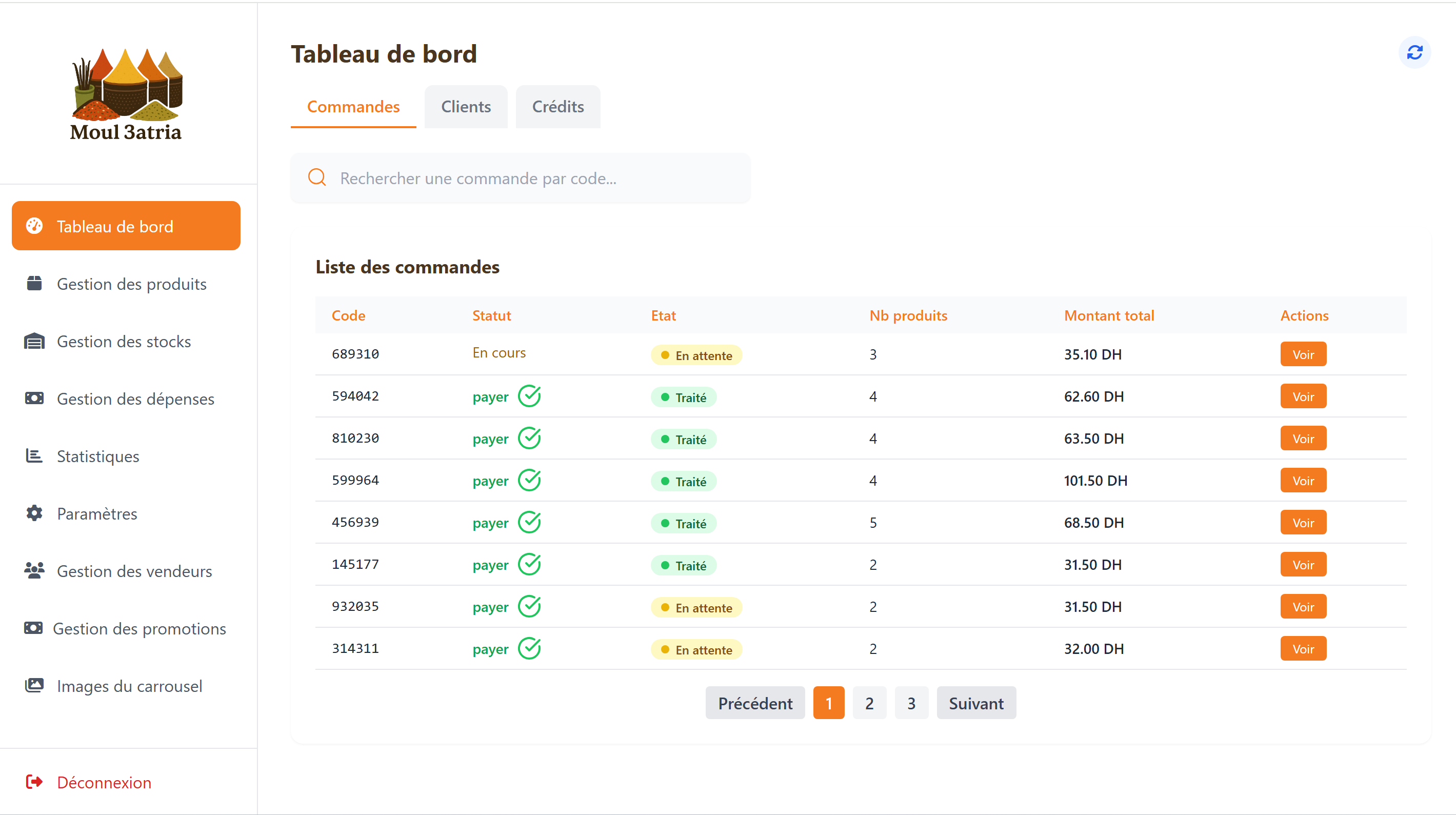The image size is (1456, 815).
Task: Click the Gestion des stocks warehouse icon
Action: pyautogui.click(x=34, y=341)
